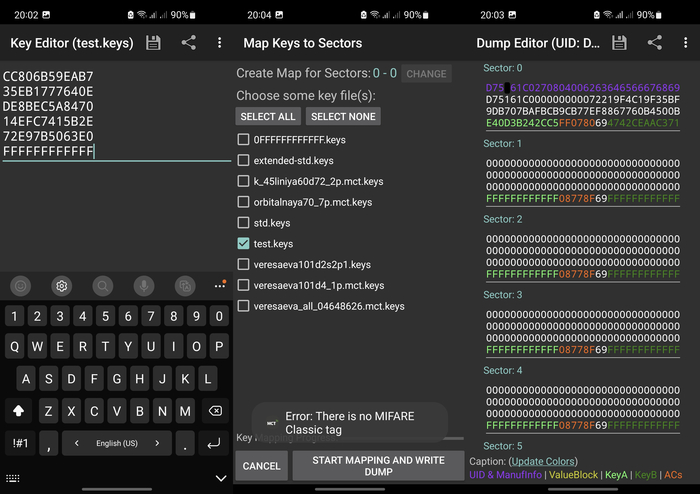Screen dimensions: 700x494
Task: Open keyboard settings gear icon
Action: (x=61, y=286)
